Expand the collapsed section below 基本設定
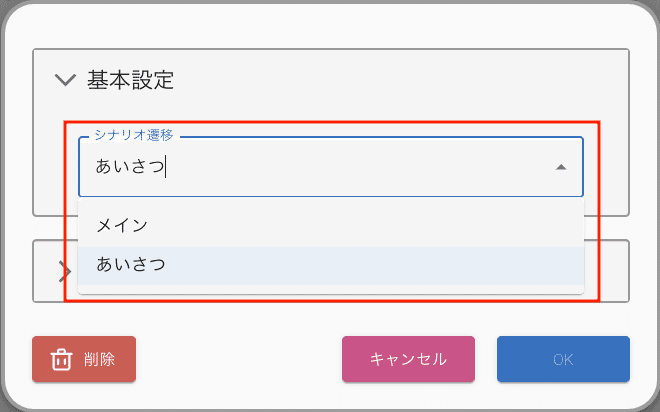660x412 pixels. (x=64, y=271)
